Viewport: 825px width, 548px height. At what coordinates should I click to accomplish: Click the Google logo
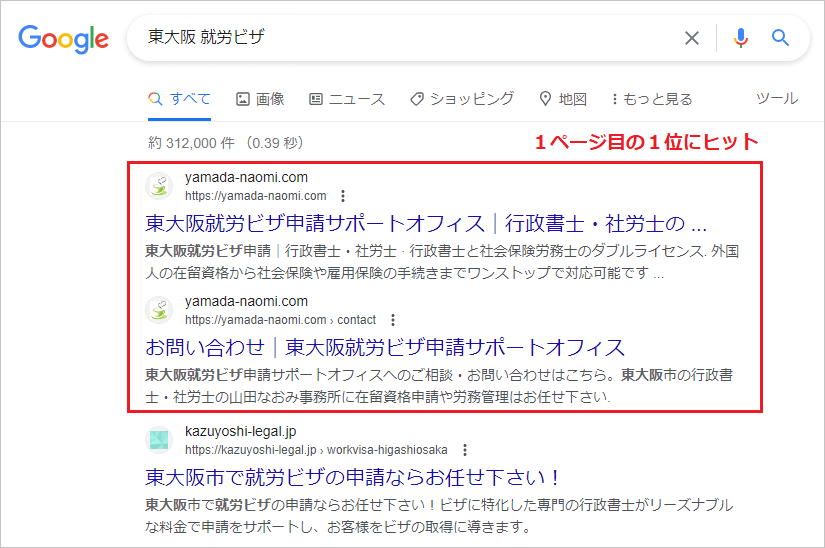[x=64, y=38]
